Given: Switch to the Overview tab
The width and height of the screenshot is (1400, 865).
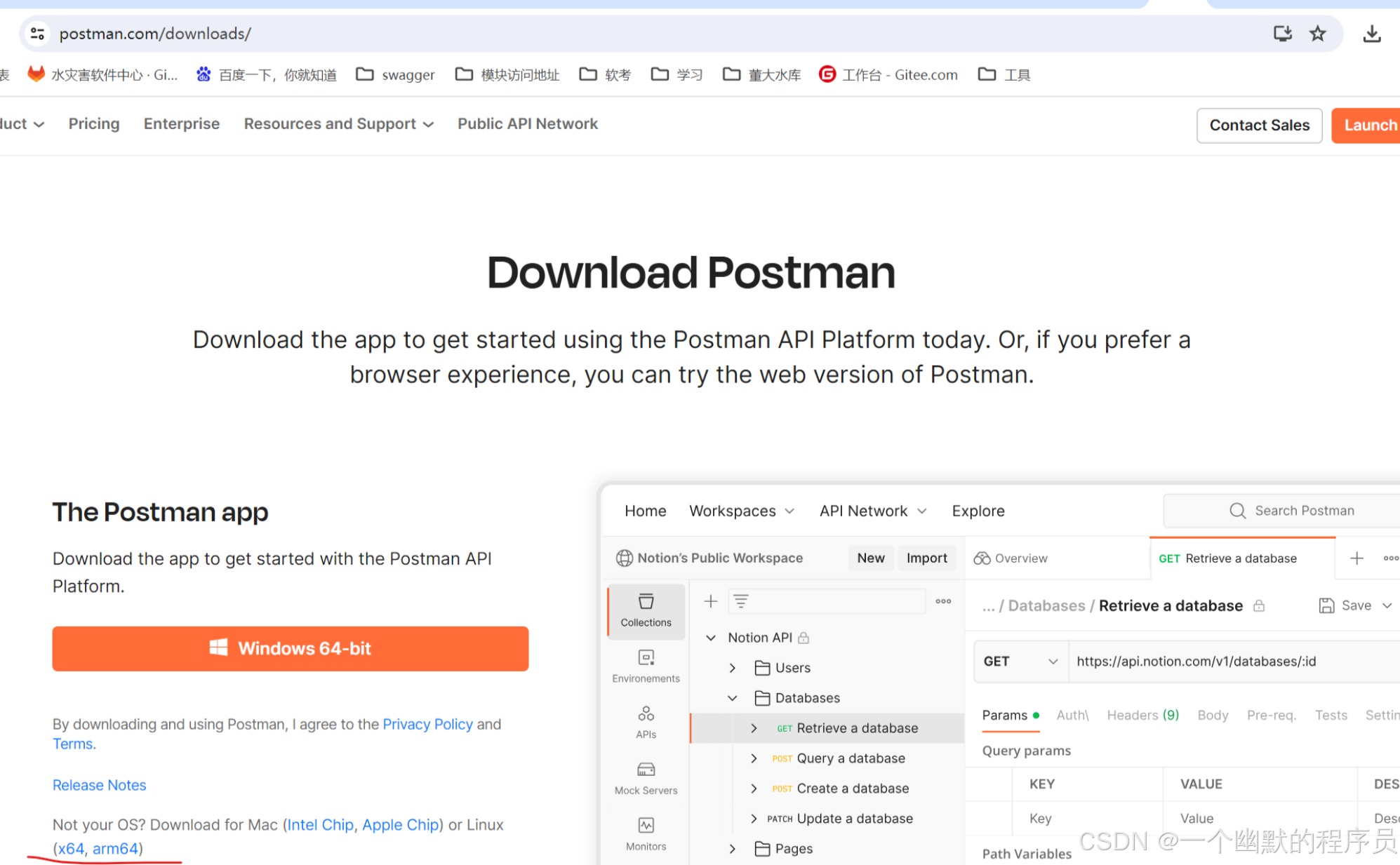Looking at the screenshot, I should 1011,558.
